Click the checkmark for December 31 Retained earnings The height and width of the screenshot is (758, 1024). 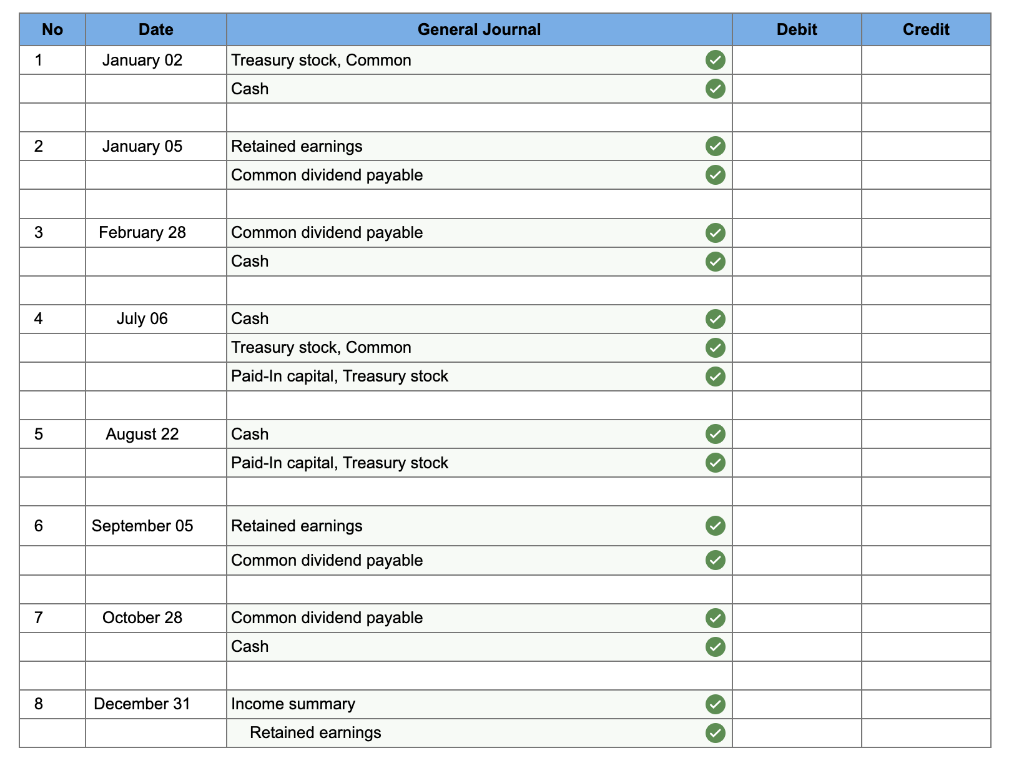click(715, 733)
